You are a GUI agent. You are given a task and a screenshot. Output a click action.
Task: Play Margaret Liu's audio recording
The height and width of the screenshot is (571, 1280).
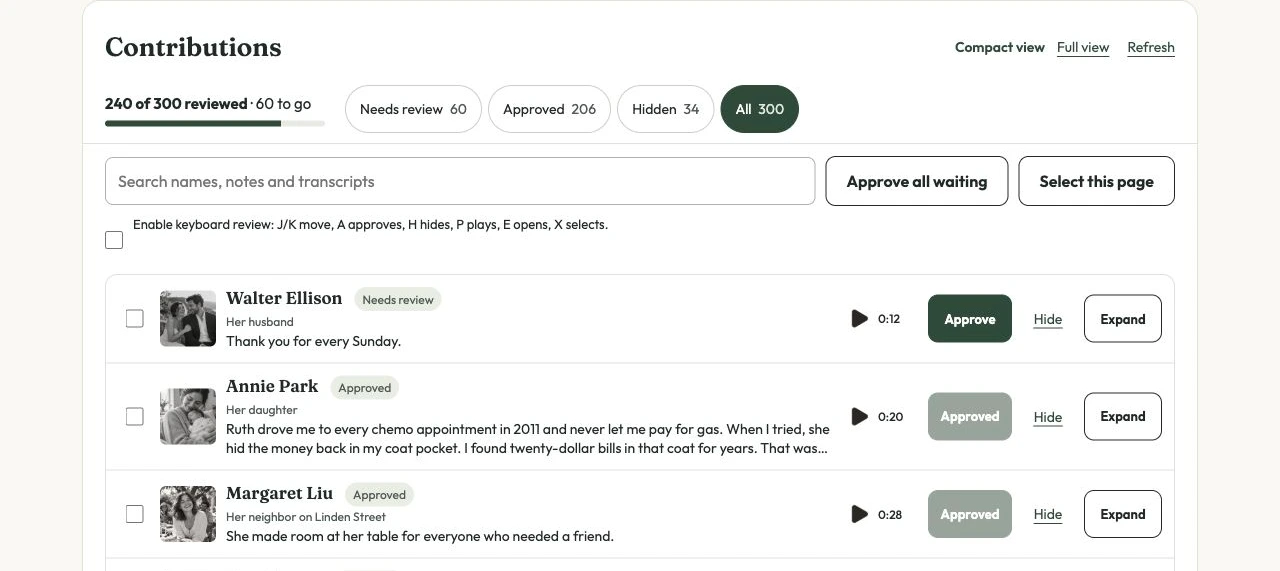(x=859, y=514)
